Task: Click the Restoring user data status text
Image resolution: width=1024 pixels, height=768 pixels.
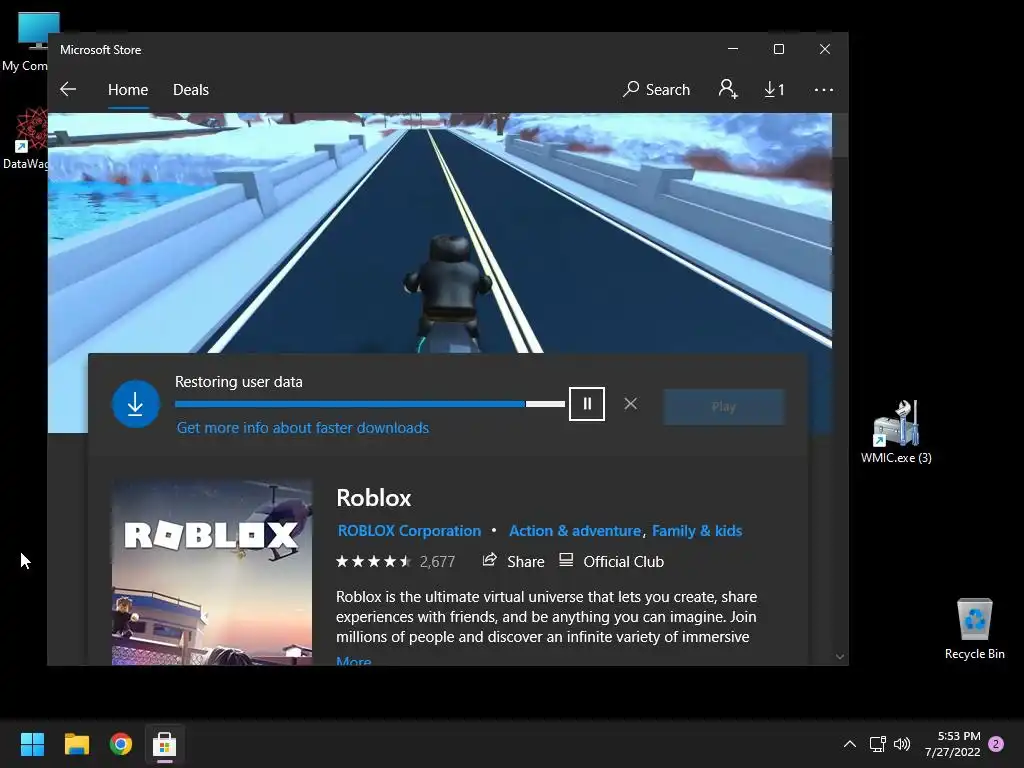Action: pyautogui.click(x=239, y=381)
